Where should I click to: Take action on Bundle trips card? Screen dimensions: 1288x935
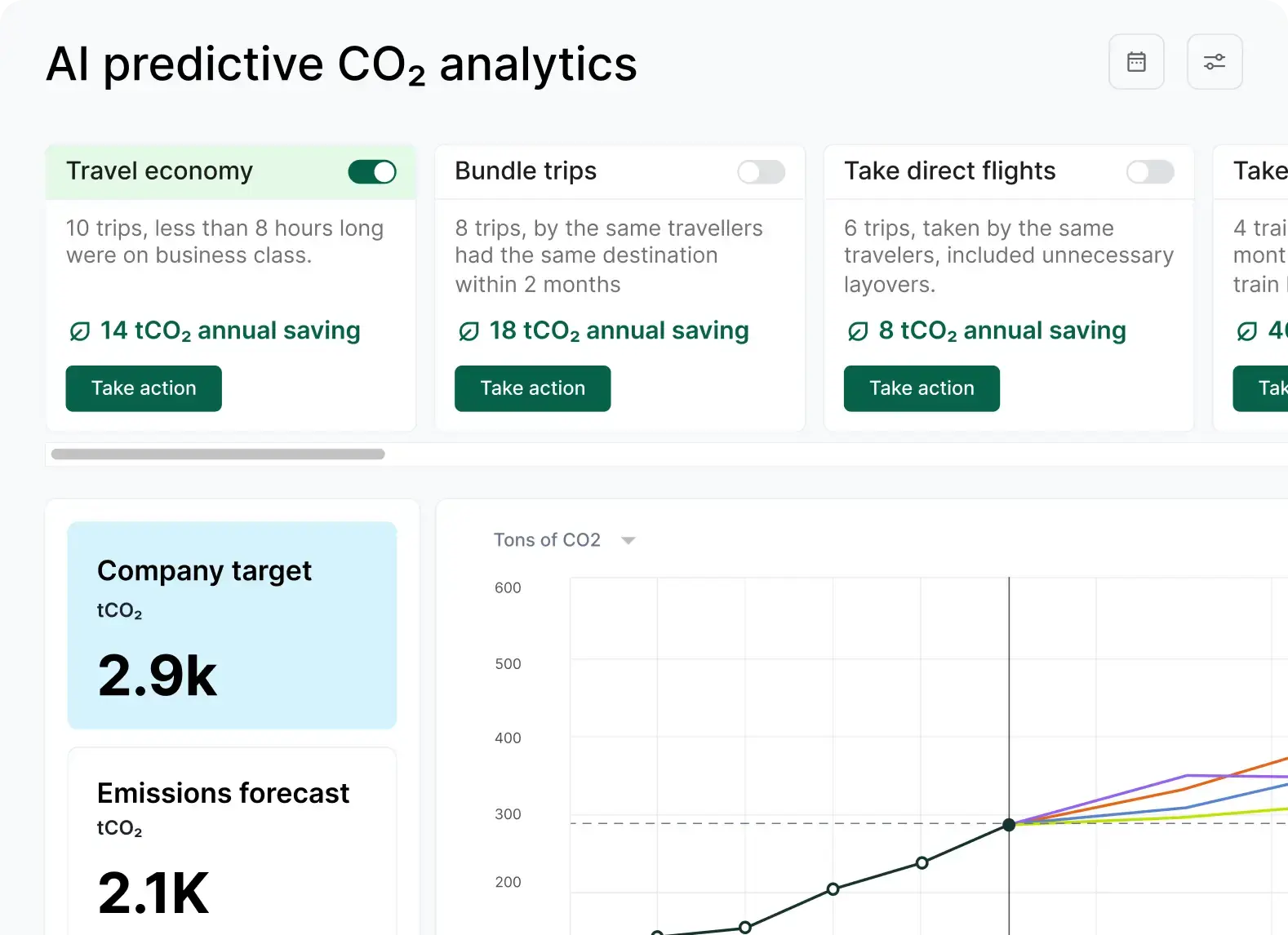532,388
